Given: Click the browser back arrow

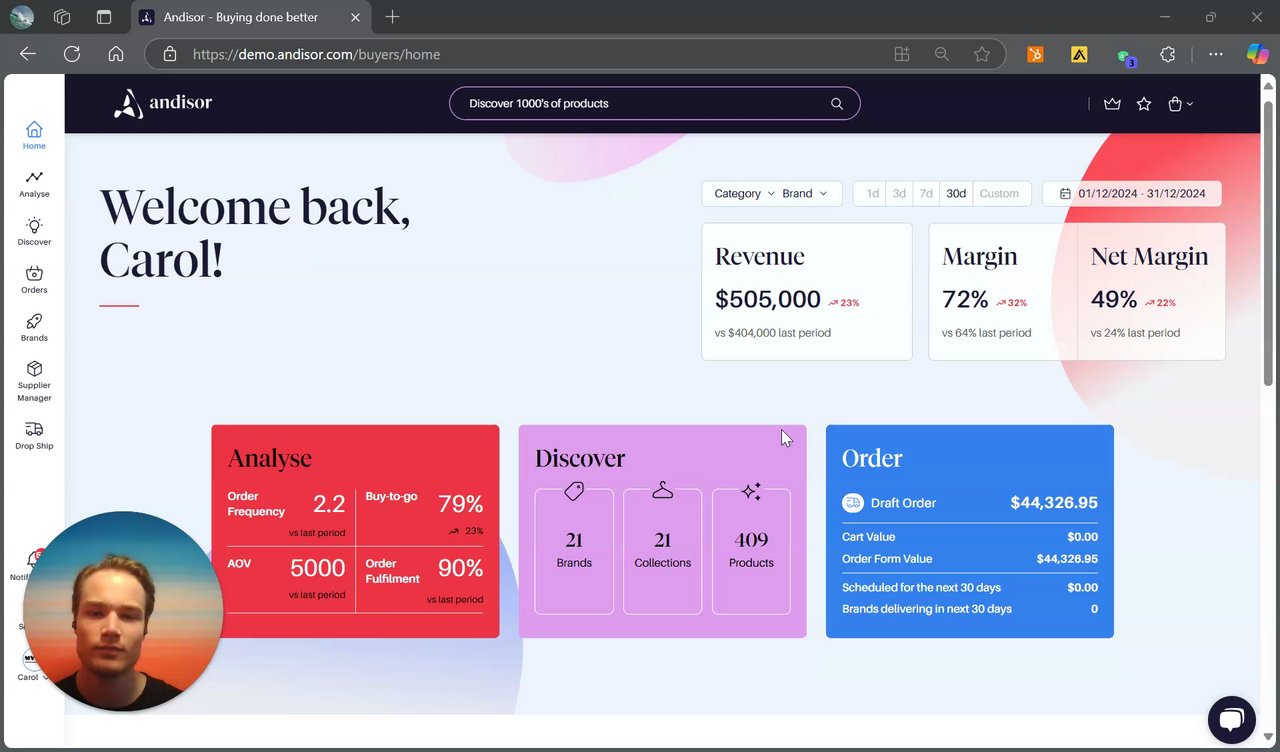Looking at the screenshot, I should [28, 54].
